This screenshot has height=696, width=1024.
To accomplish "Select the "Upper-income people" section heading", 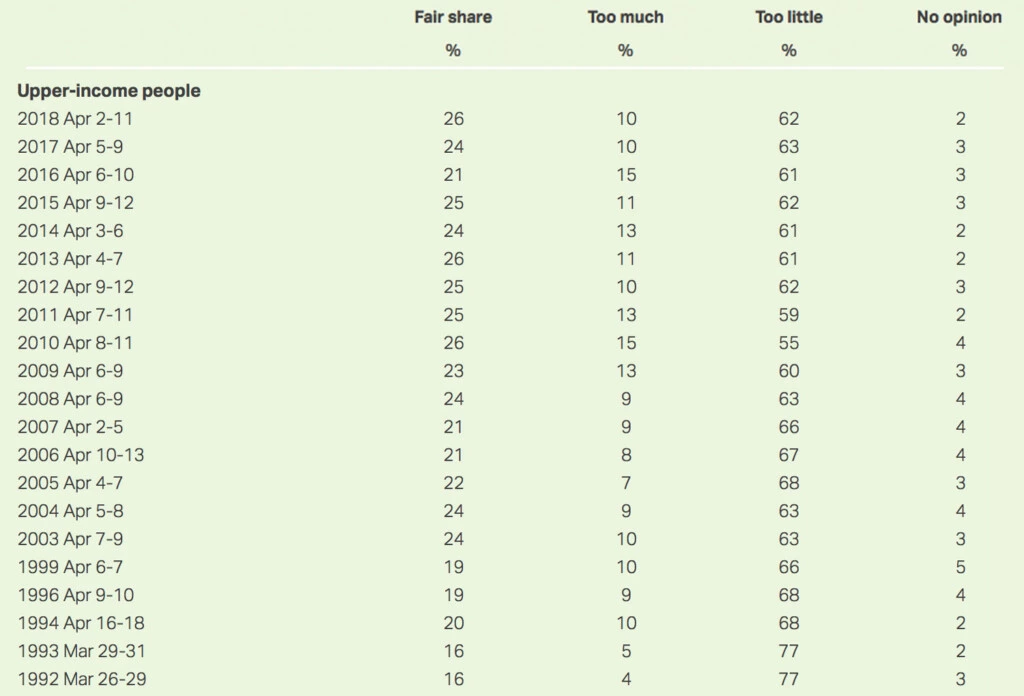I will (109, 91).
